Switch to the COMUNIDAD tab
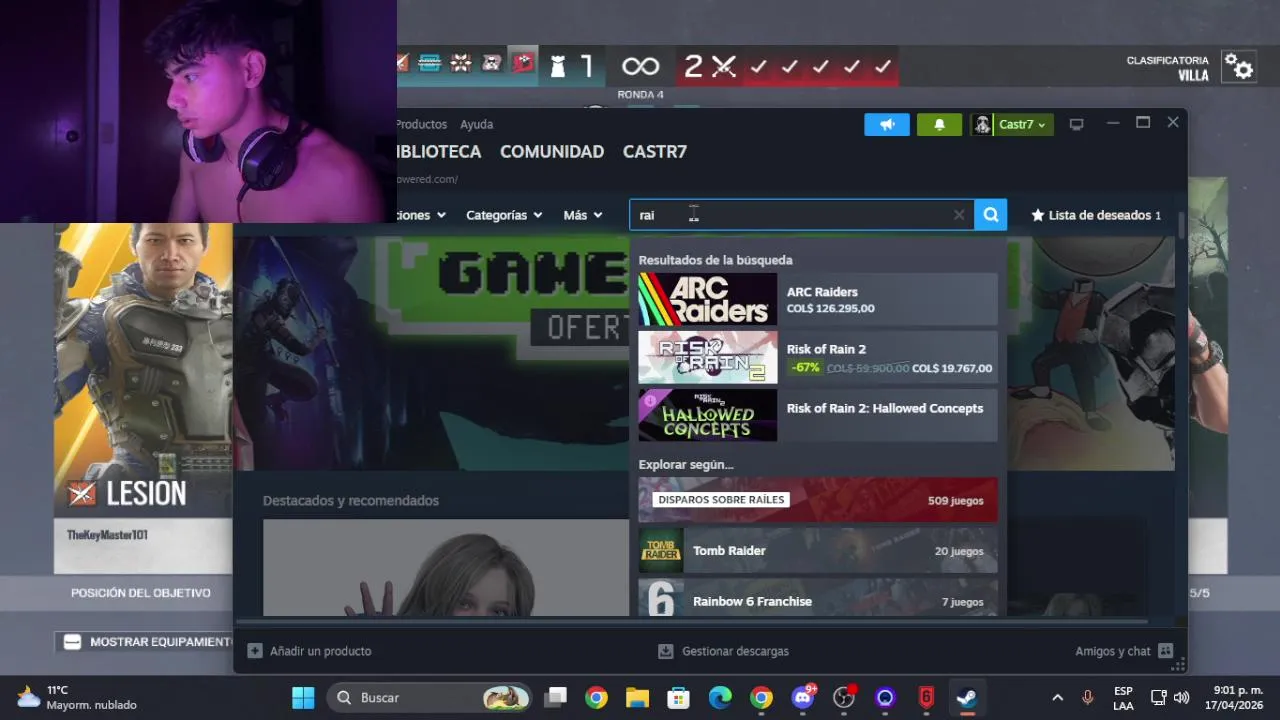Image resolution: width=1280 pixels, height=720 pixels. click(x=552, y=152)
